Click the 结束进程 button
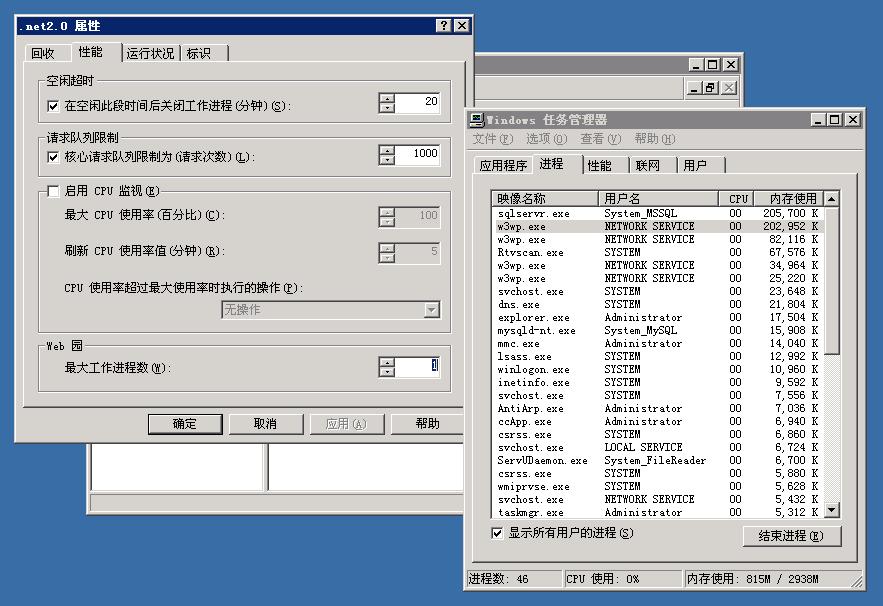 pyautogui.click(x=791, y=536)
